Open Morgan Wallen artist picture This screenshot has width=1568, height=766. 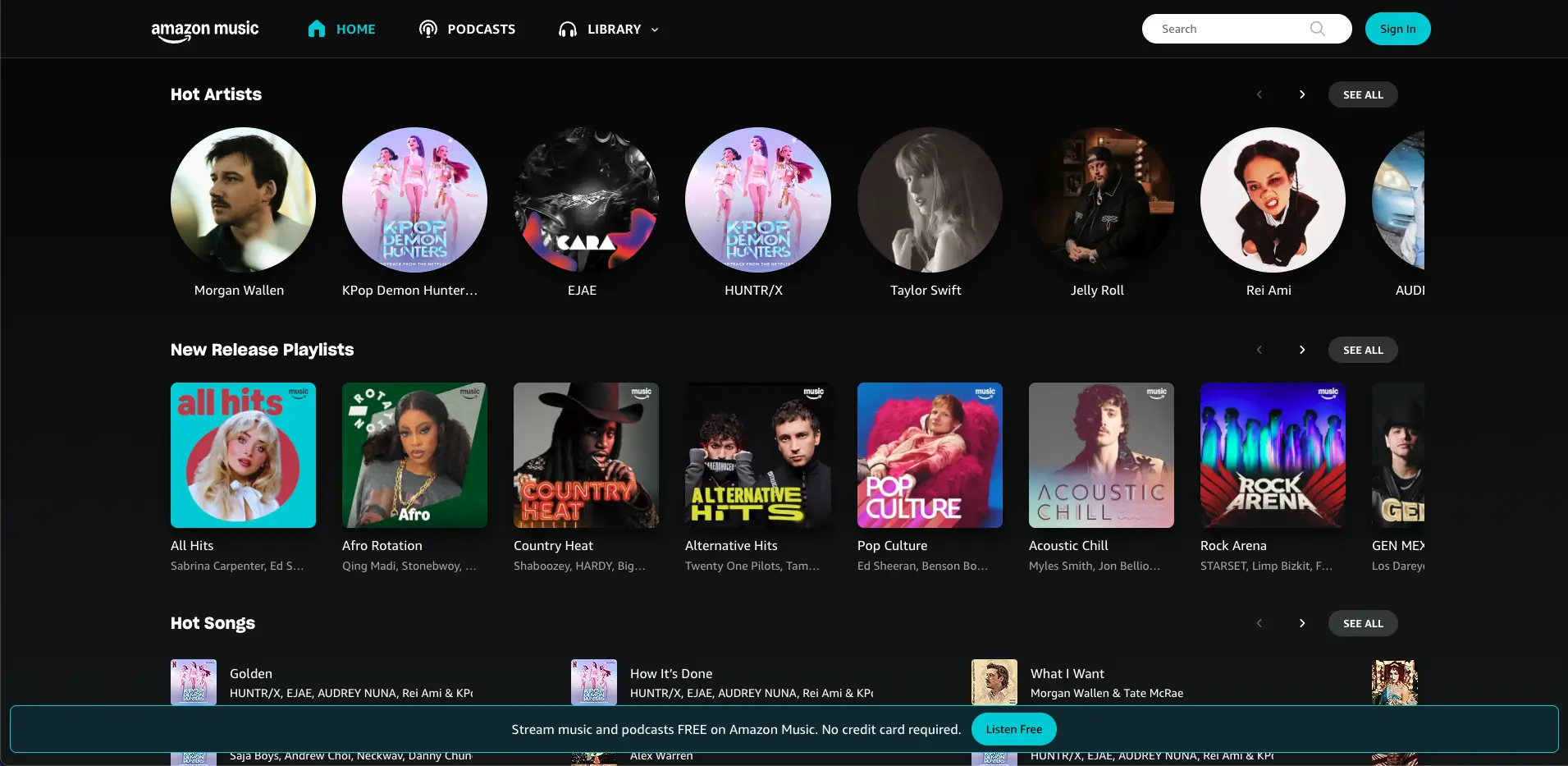[x=243, y=200]
